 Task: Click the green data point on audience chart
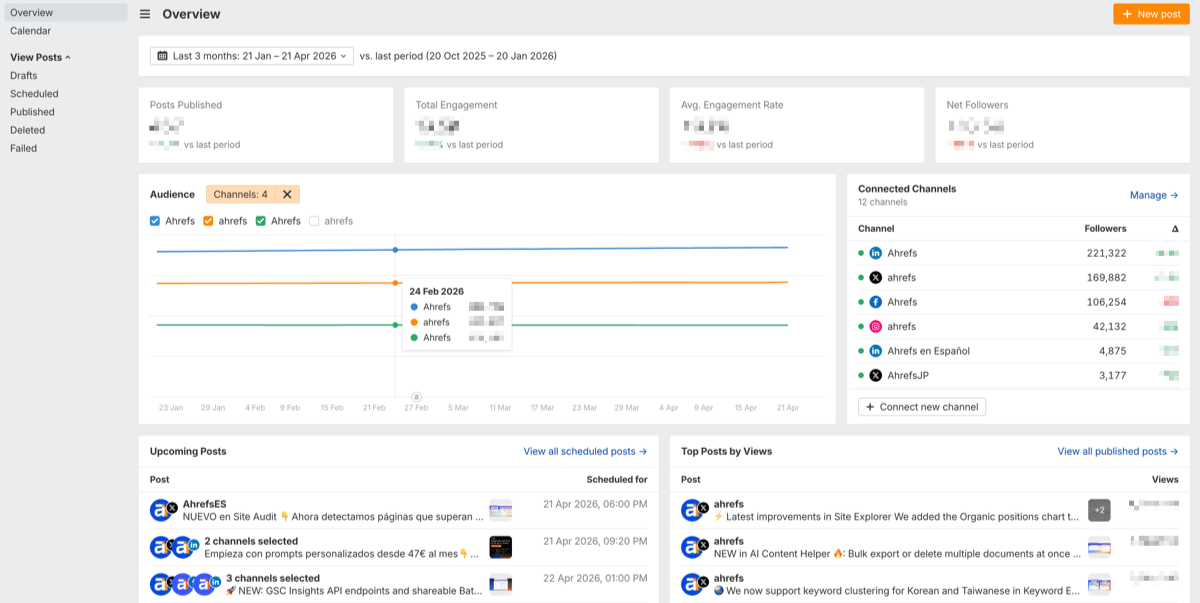[395, 324]
